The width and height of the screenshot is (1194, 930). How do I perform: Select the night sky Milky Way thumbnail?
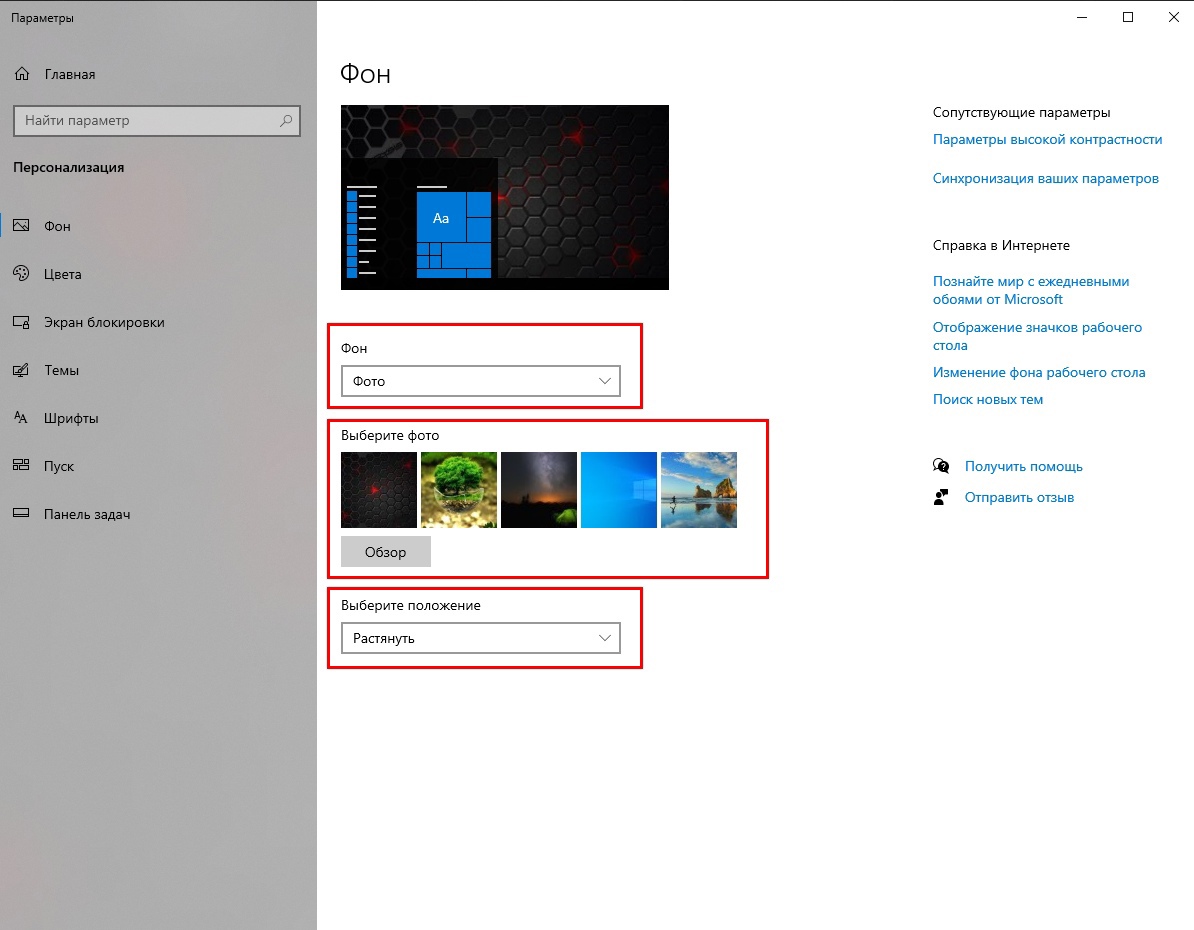click(539, 490)
